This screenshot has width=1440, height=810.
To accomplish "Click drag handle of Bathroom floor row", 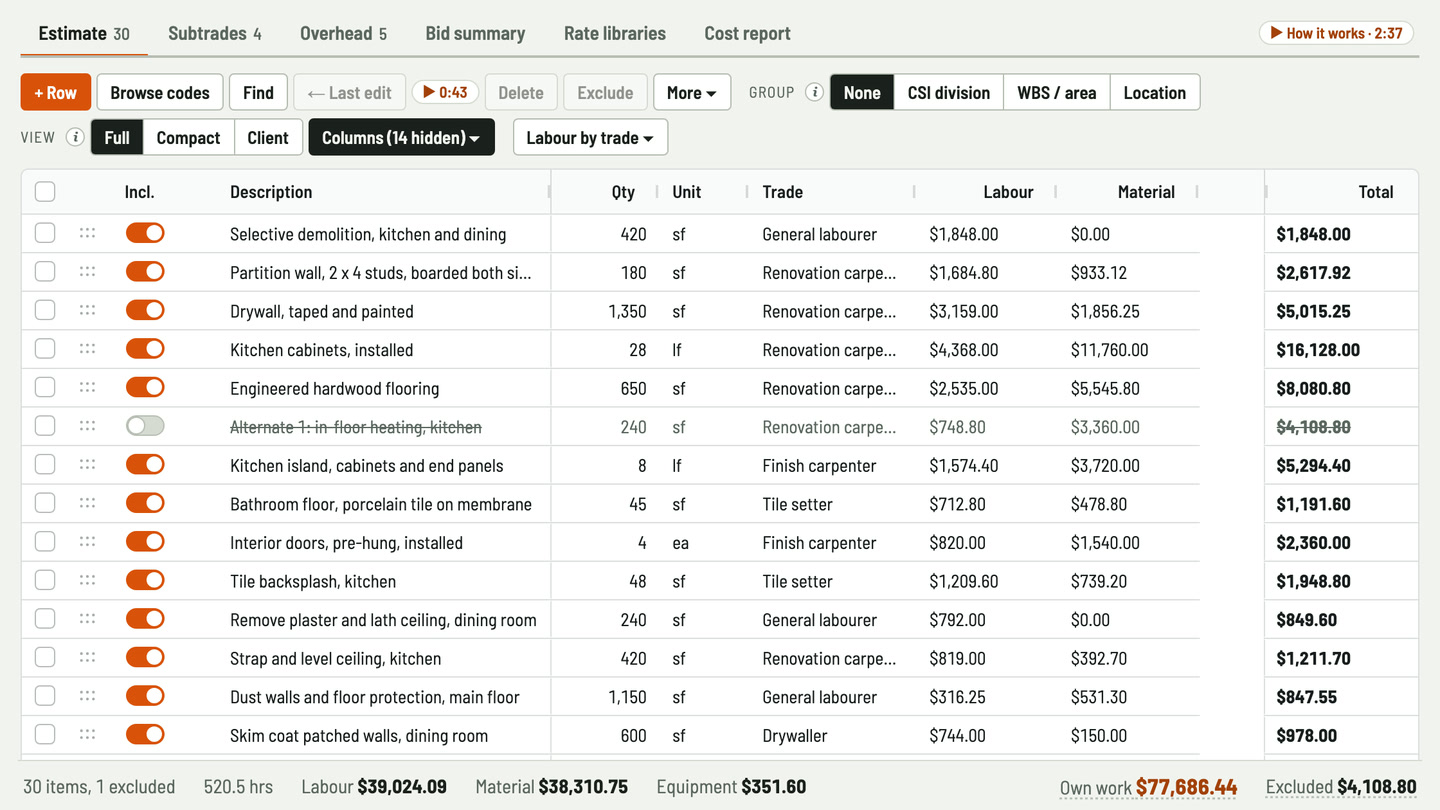I will (87, 503).
